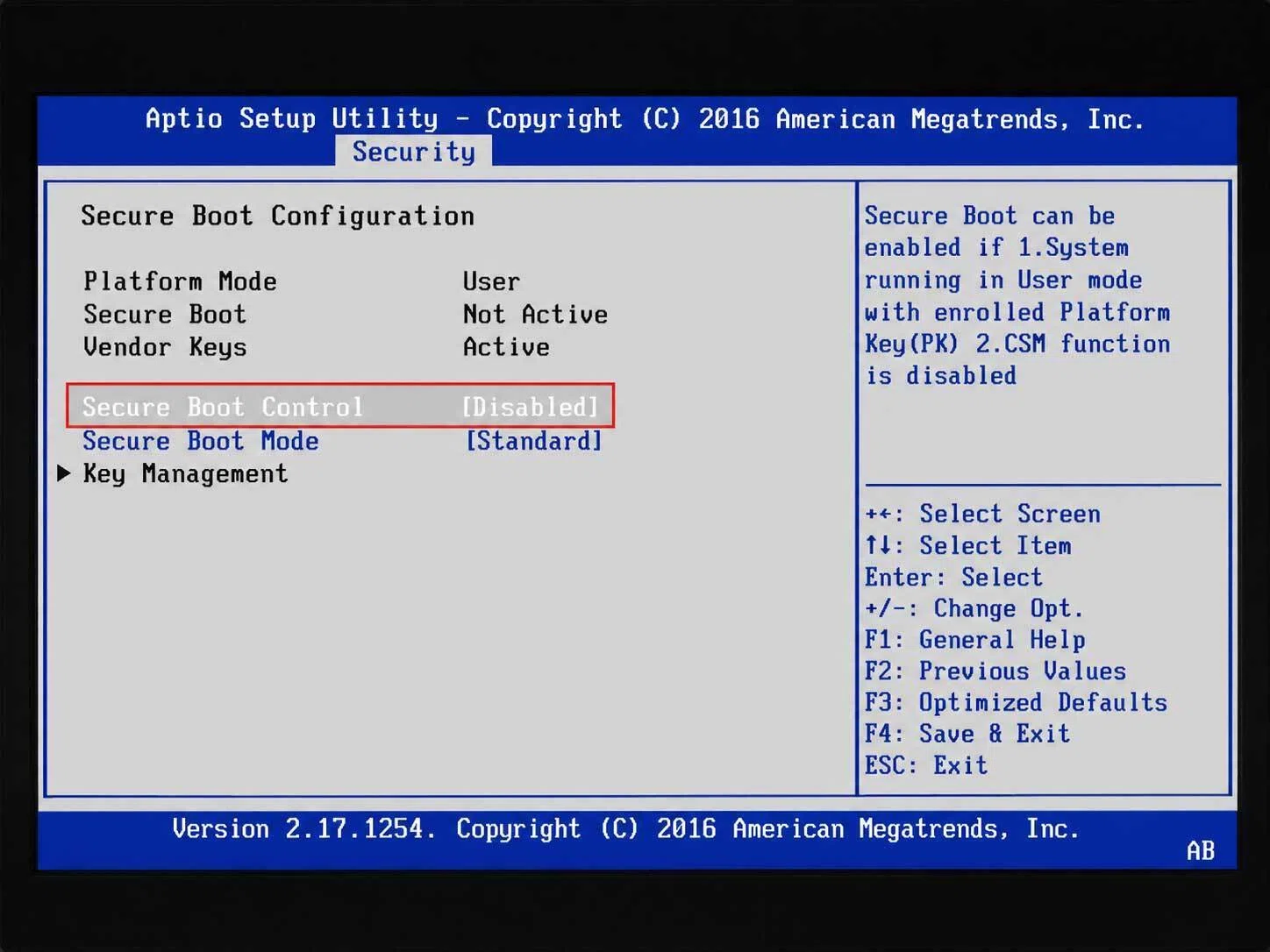
Task: Change the [Disabled] value of Secure Boot Control
Action: [530, 407]
